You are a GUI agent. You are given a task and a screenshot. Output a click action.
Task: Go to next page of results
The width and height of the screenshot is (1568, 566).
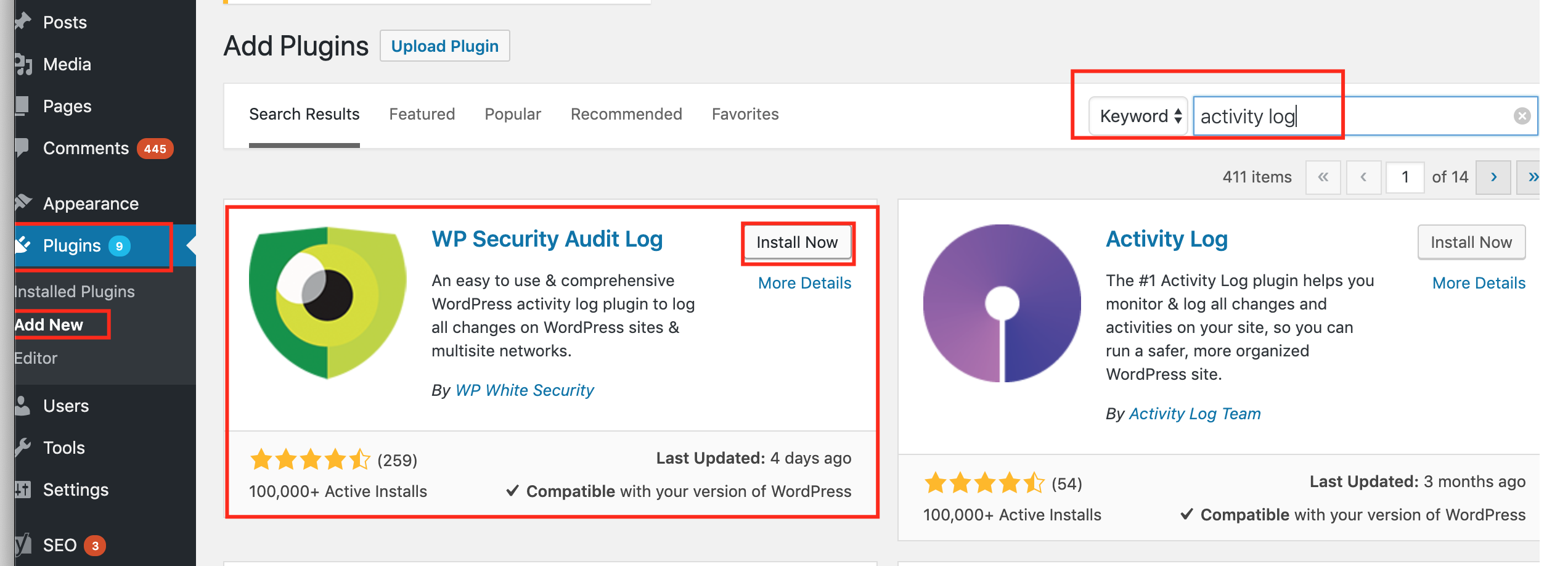tap(1493, 178)
